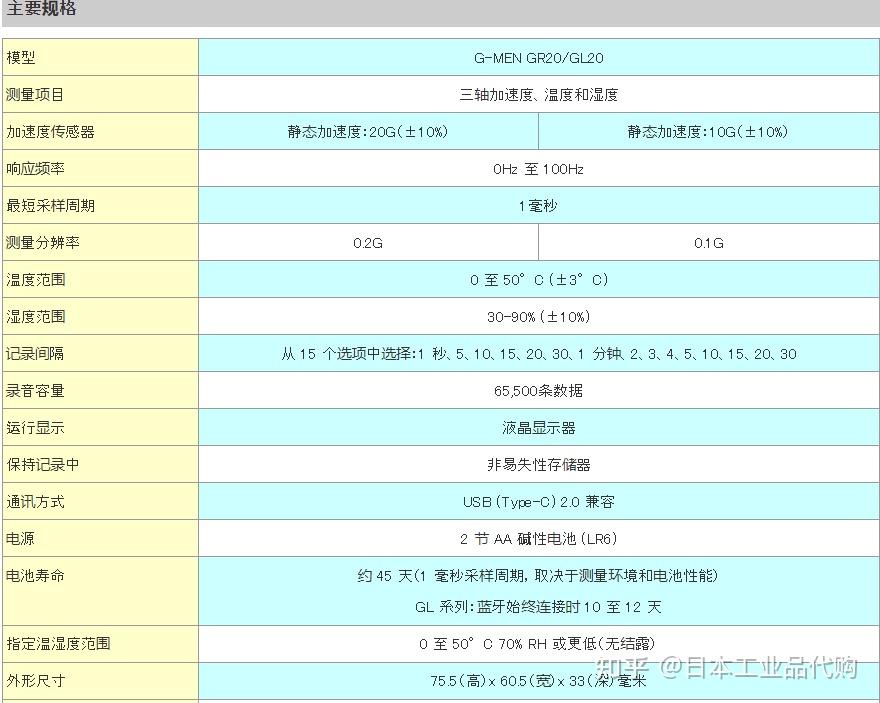The width and height of the screenshot is (880, 703).
Task: Select the 温度范围 row label
Action: 100,279
